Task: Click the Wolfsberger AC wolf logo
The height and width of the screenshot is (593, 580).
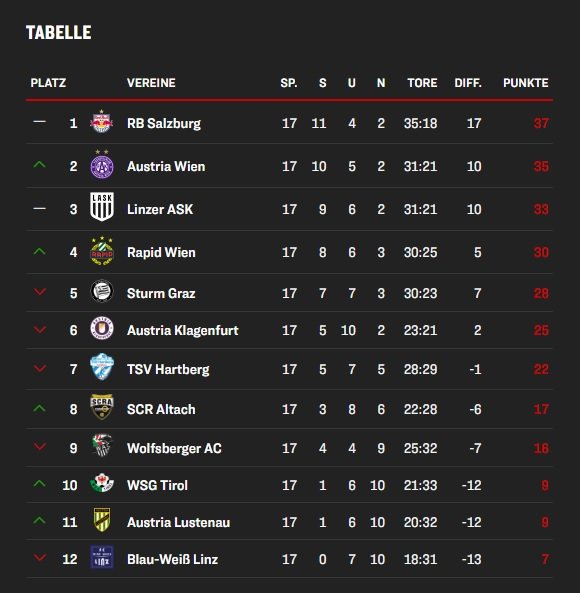Action: click(102, 446)
